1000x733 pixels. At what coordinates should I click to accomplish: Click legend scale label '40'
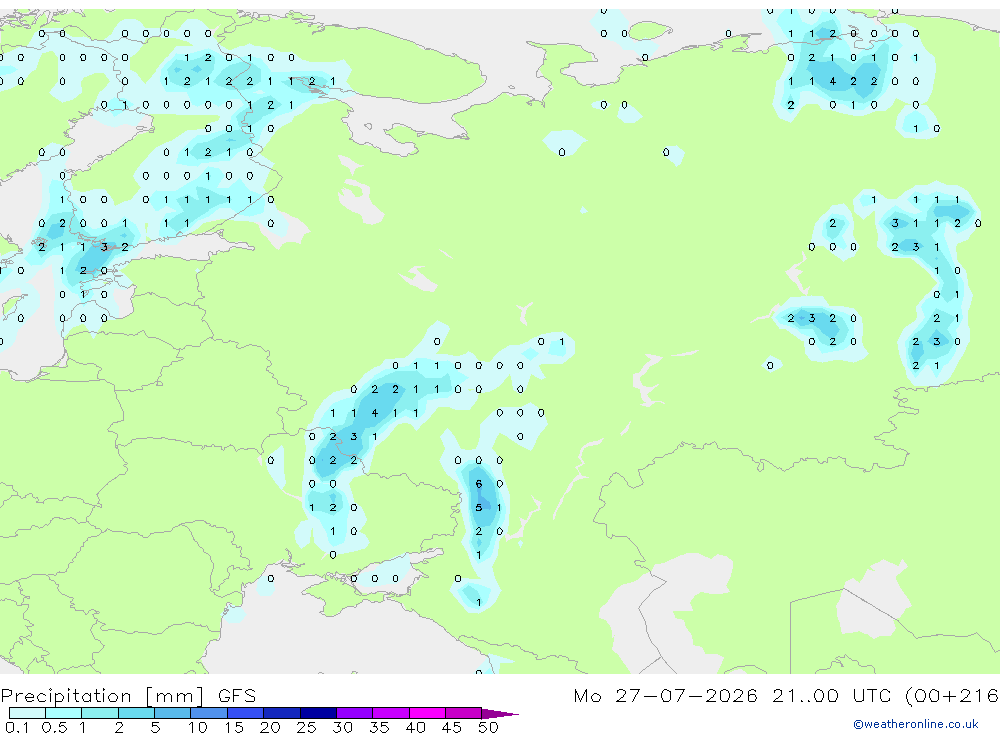click(415, 727)
